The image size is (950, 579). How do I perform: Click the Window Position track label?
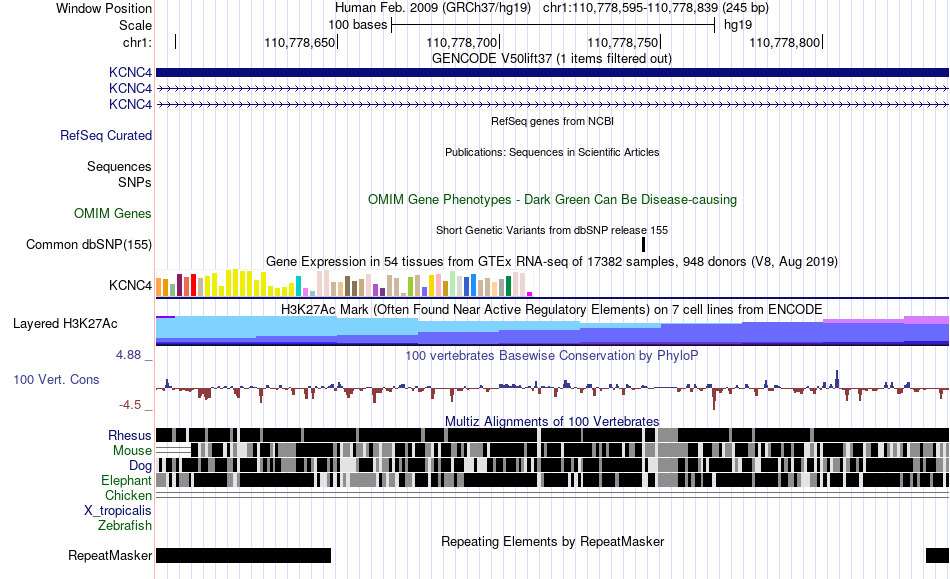point(104,8)
